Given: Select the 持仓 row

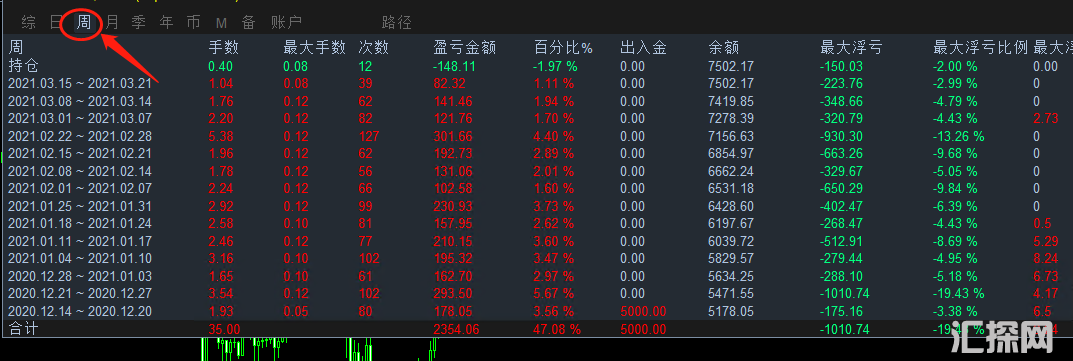Looking at the screenshot, I should tap(536, 66).
